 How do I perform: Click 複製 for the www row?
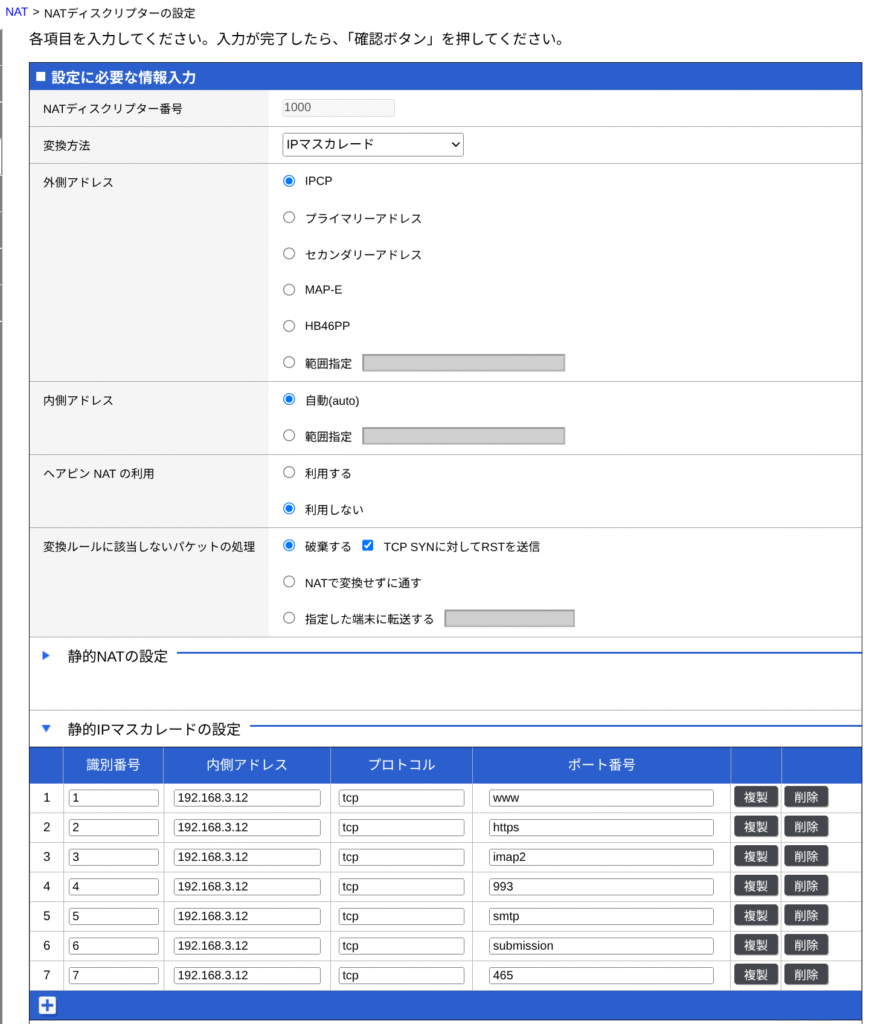[756, 798]
